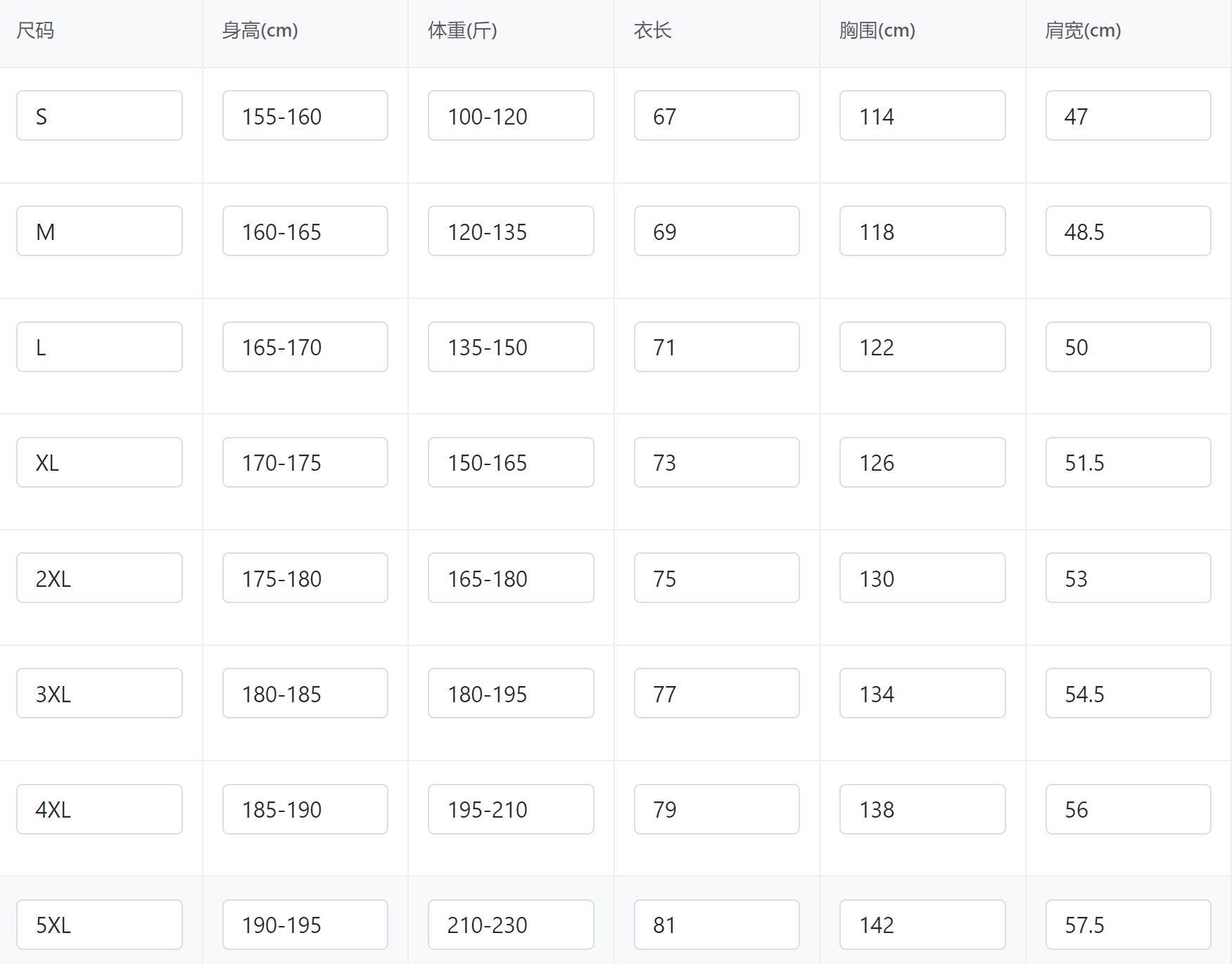Image resolution: width=1232 pixels, height=964 pixels.
Task: Click the 尺码 column header
Action: (35, 30)
